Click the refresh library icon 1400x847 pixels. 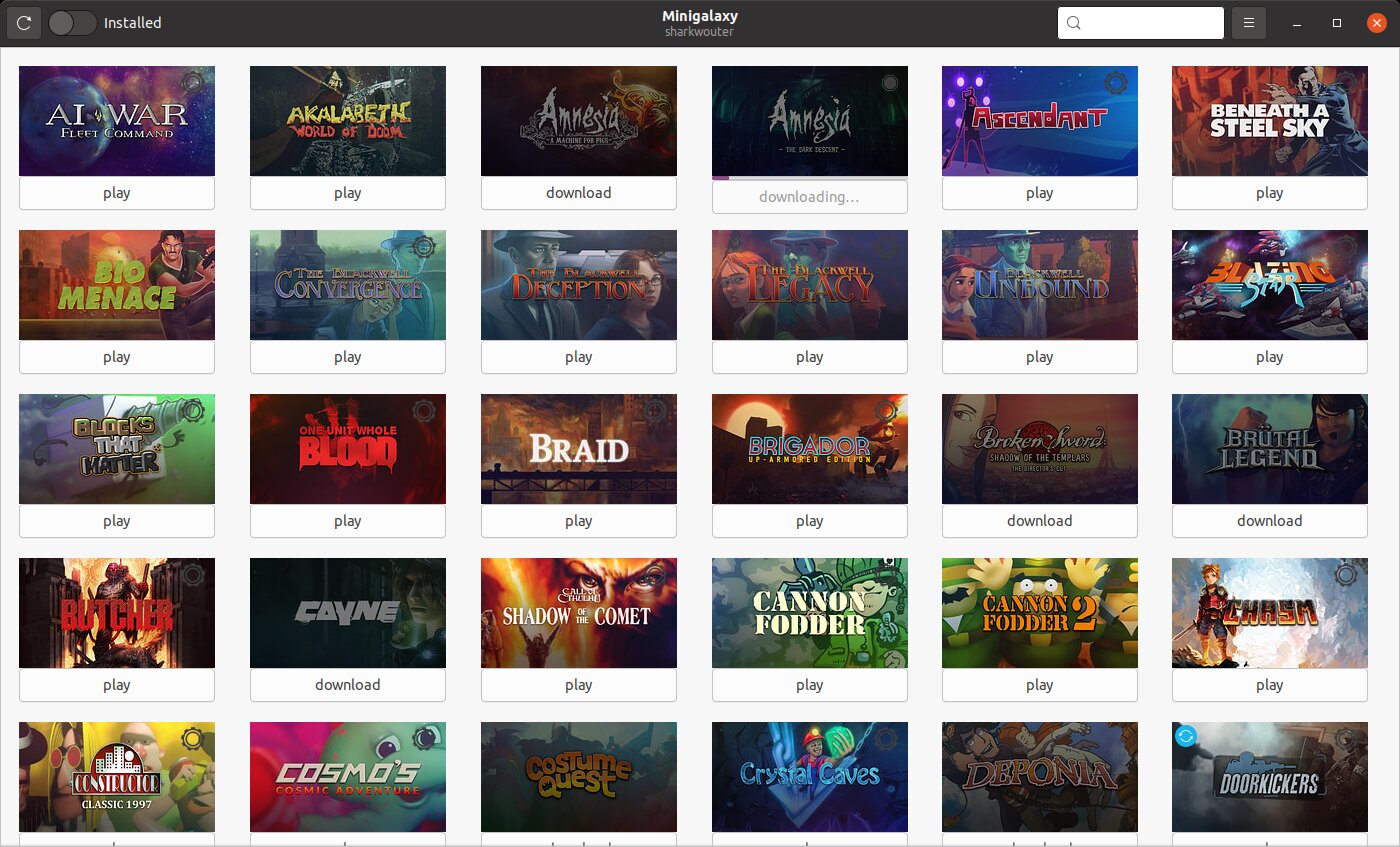[24, 23]
